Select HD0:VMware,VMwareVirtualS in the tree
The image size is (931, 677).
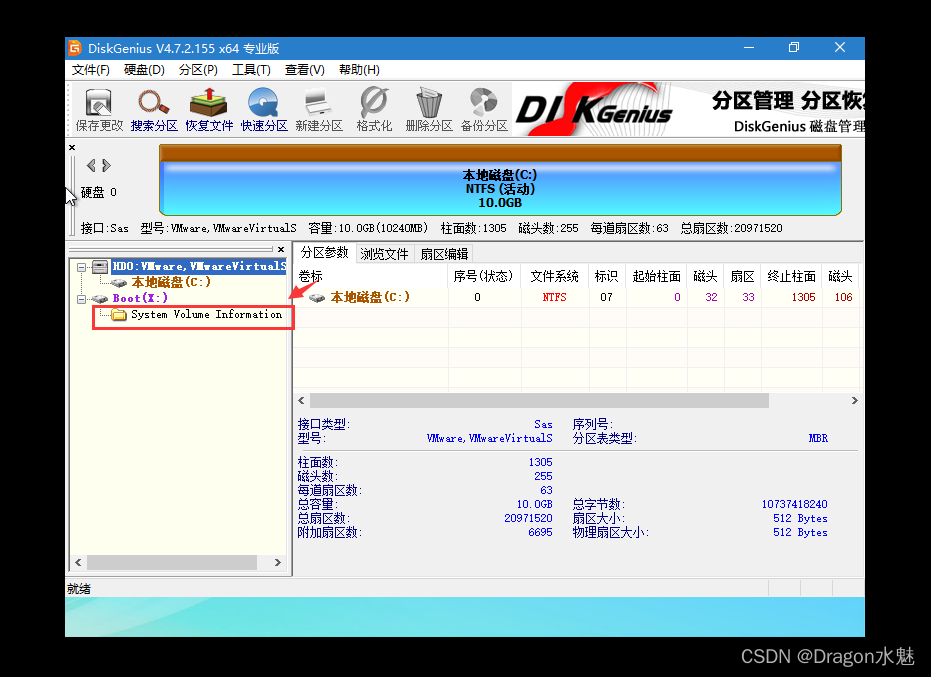[x=199, y=267]
